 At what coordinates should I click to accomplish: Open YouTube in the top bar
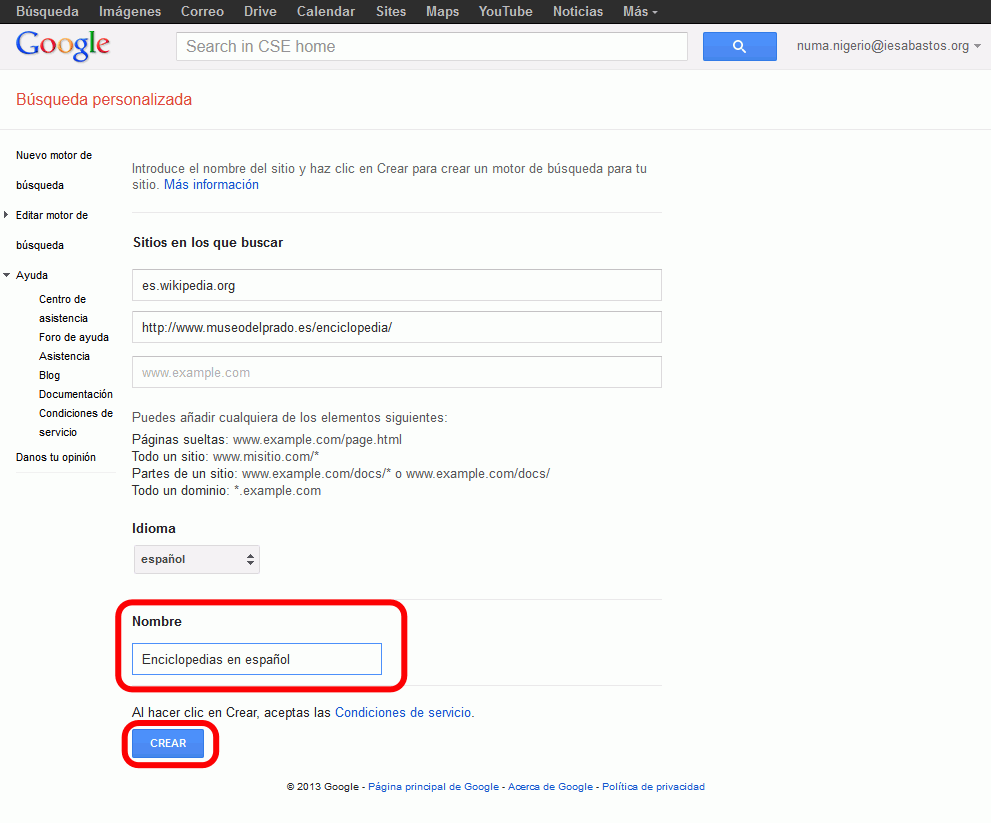[x=506, y=11]
